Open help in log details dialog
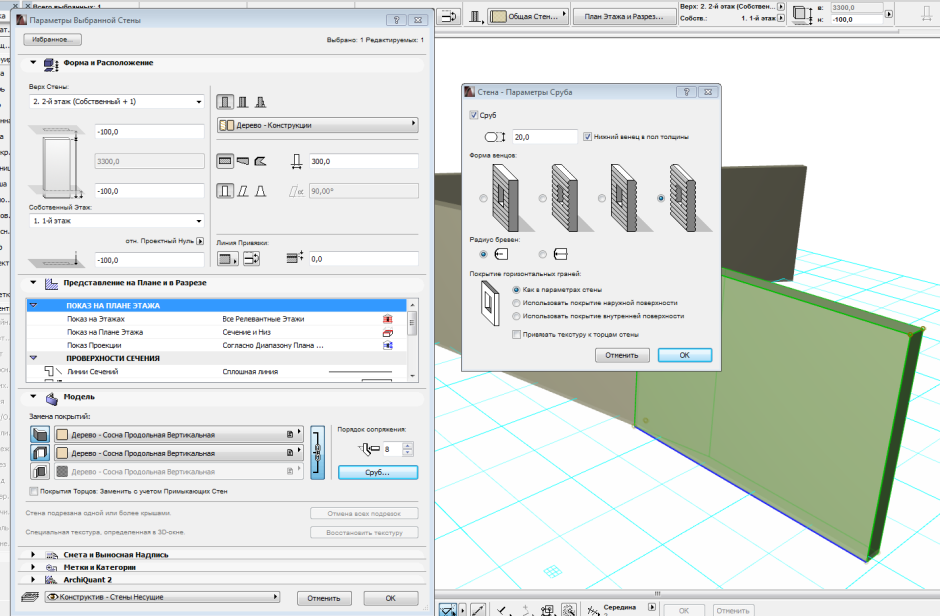 tap(686, 92)
